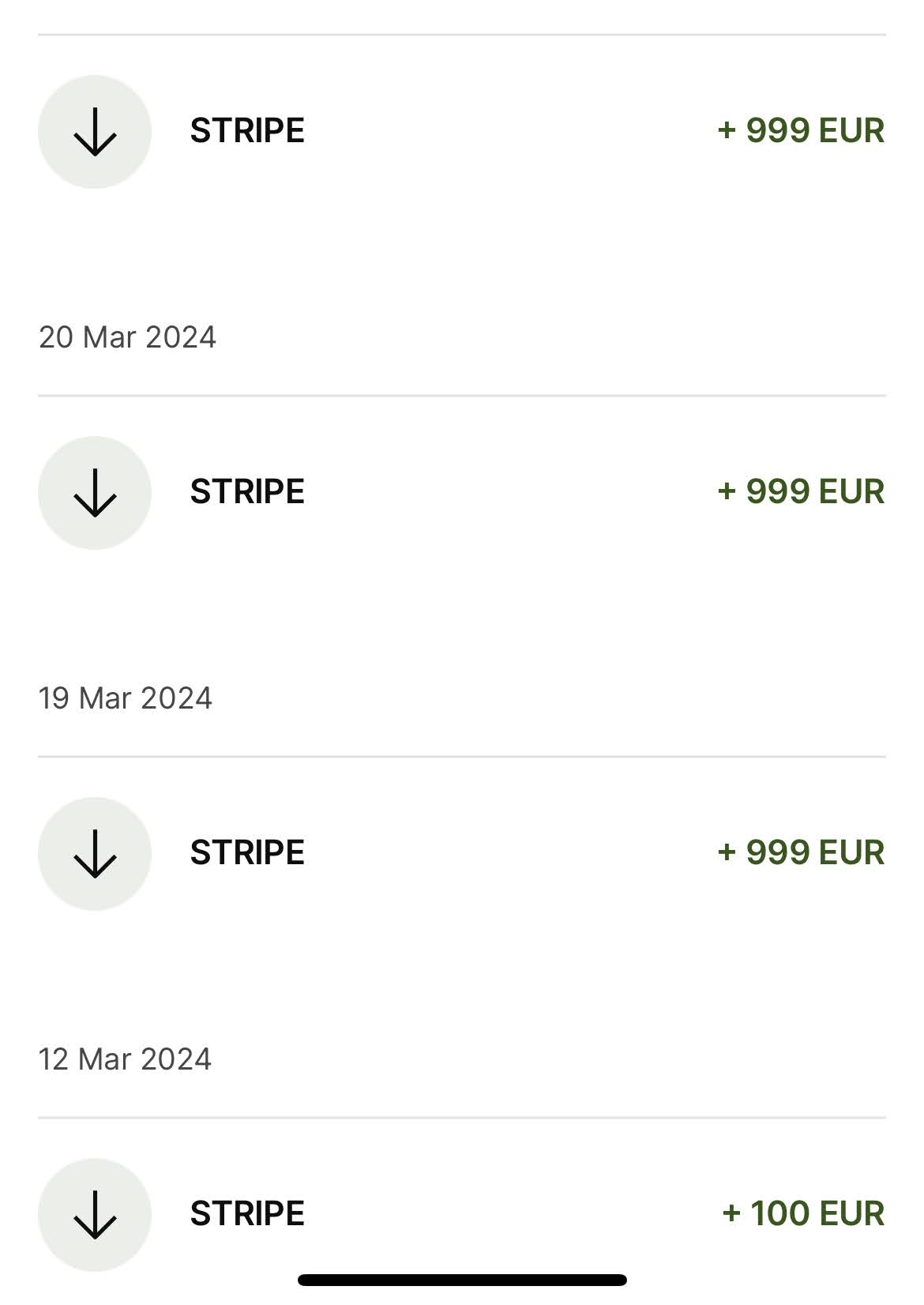Tap the arrow icon of the topmost STRIPE transaction
The image size is (924, 1305).
[x=95, y=132]
